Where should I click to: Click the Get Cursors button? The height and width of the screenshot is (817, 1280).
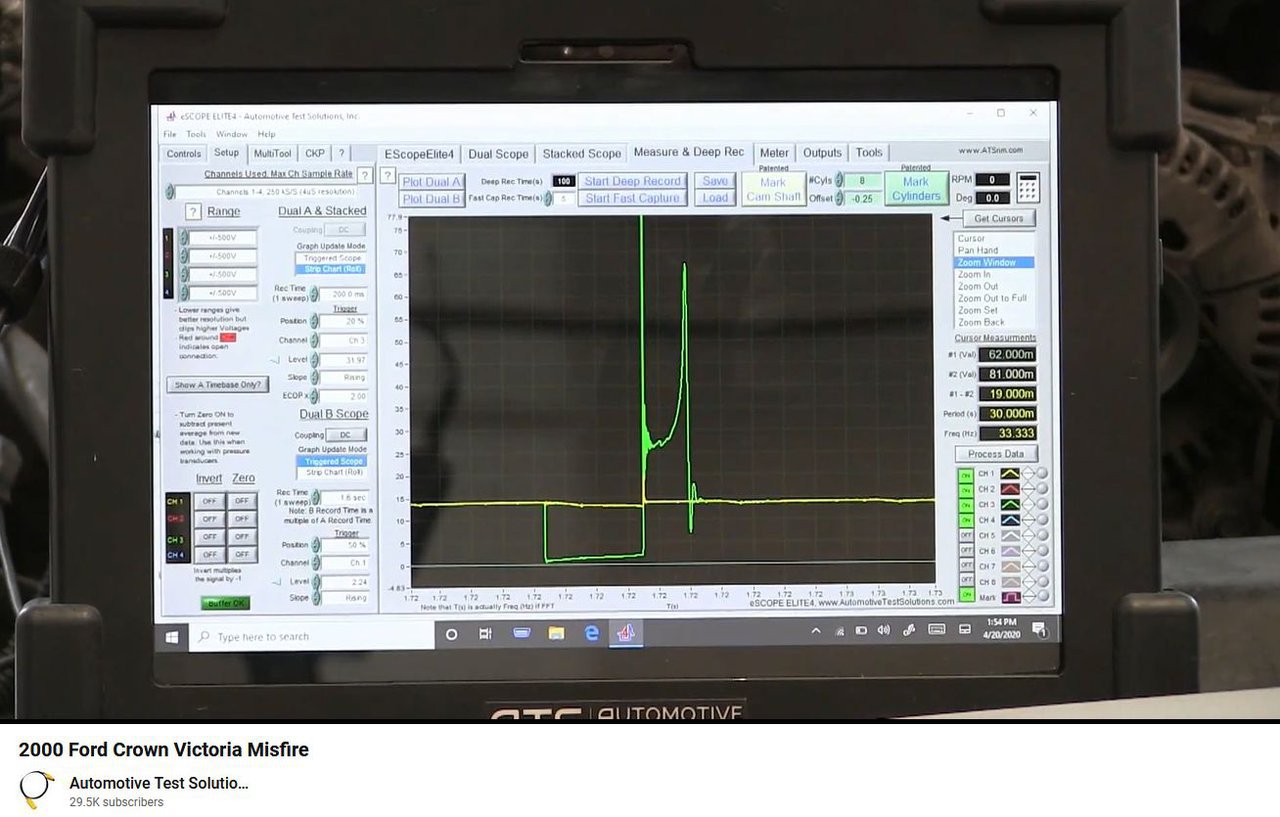[x=998, y=218]
